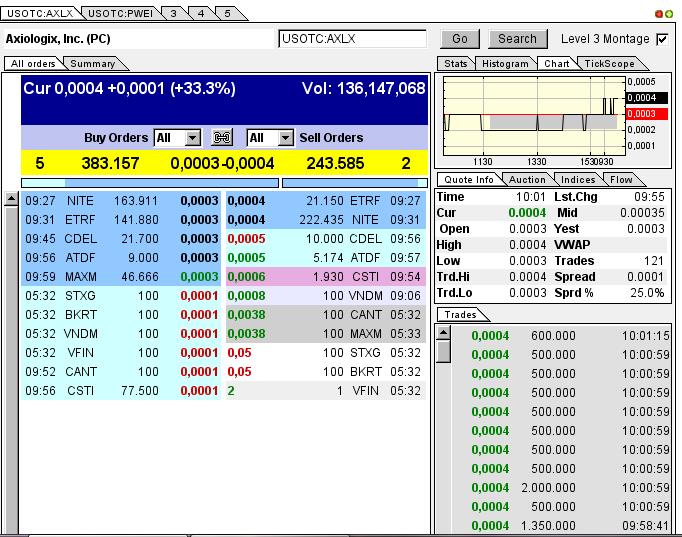
Task: Switch to the Auction tab
Action: point(527,180)
